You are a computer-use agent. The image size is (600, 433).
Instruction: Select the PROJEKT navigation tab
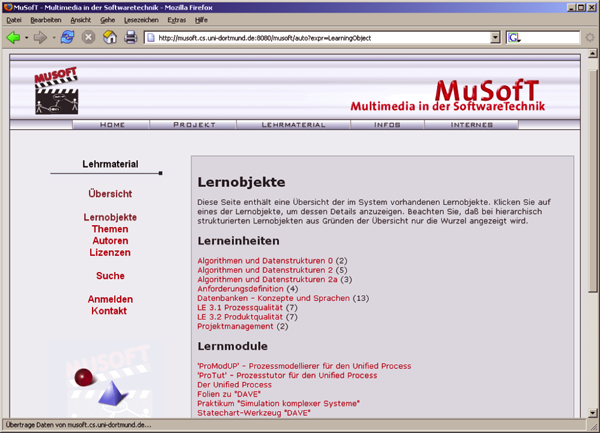point(194,125)
